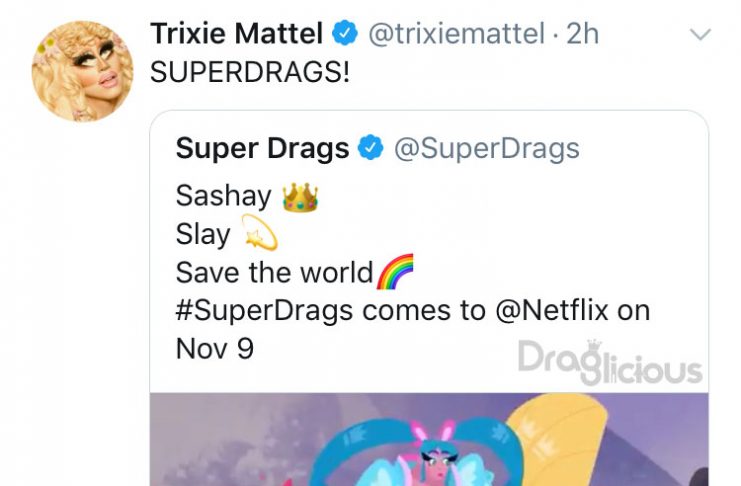741x486 pixels.
Task: Click the rainbow emoji after Save the world
Action: tap(395, 271)
